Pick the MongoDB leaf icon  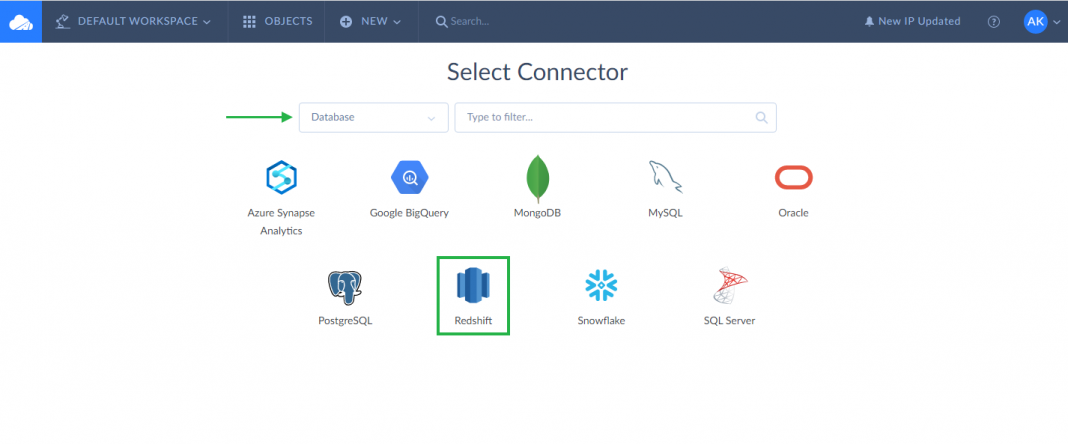537,179
